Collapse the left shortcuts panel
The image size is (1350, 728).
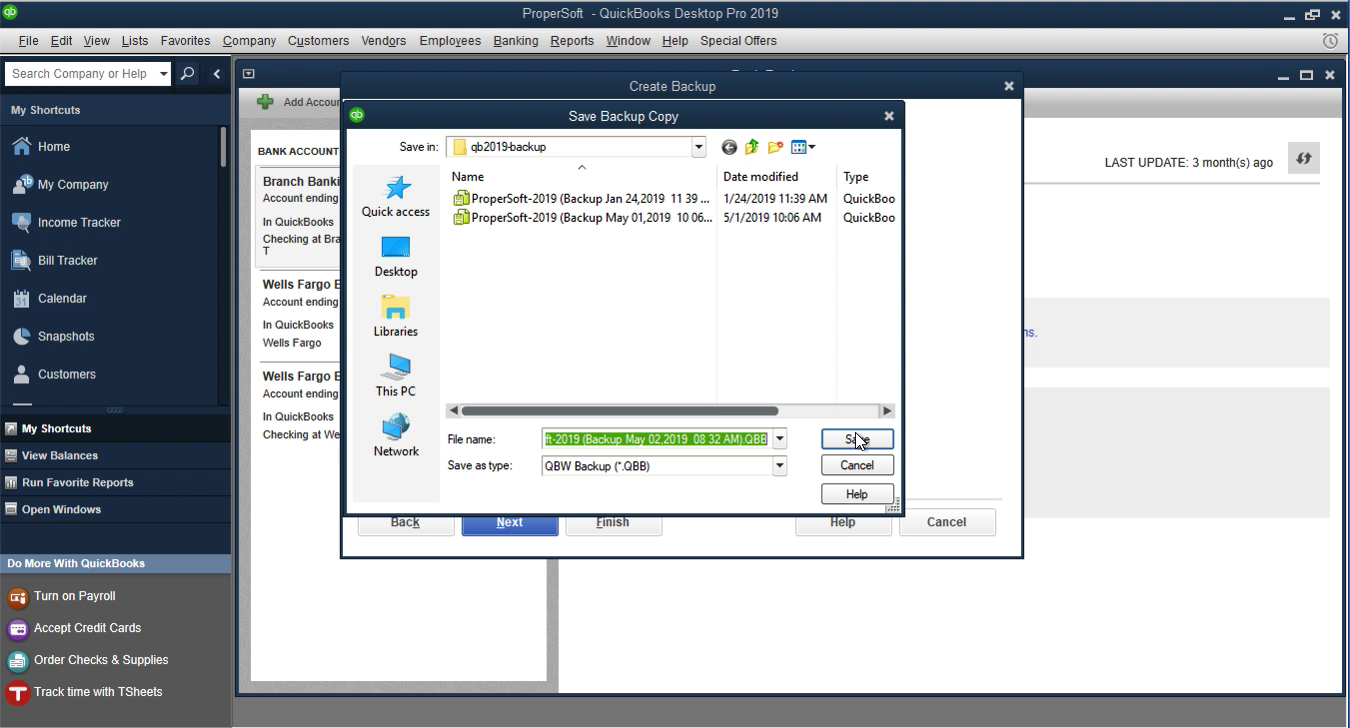pos(217,74)
